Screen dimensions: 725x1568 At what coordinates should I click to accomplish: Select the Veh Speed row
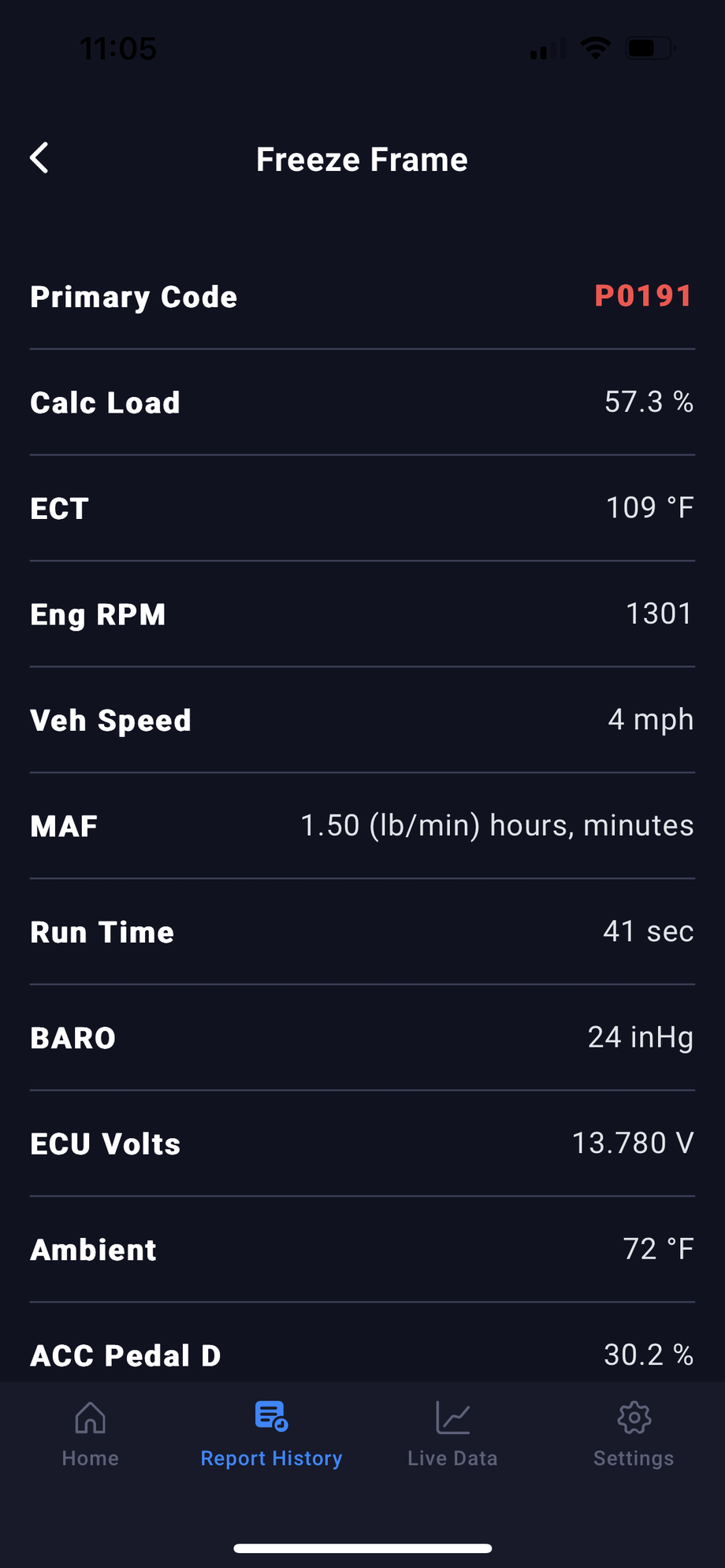(362, 720)
